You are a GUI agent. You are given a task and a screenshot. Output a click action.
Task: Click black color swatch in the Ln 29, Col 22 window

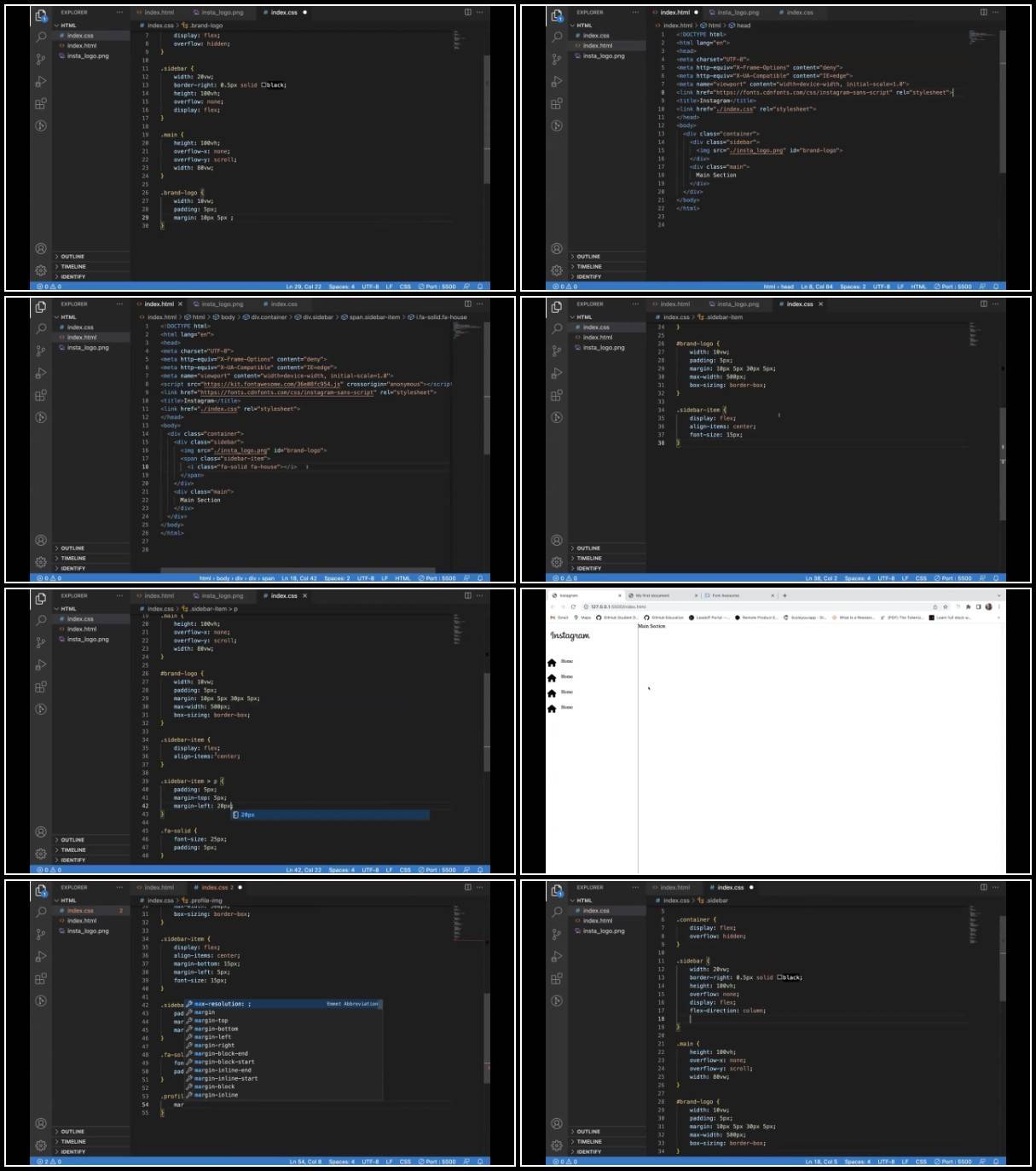[263, 85]
